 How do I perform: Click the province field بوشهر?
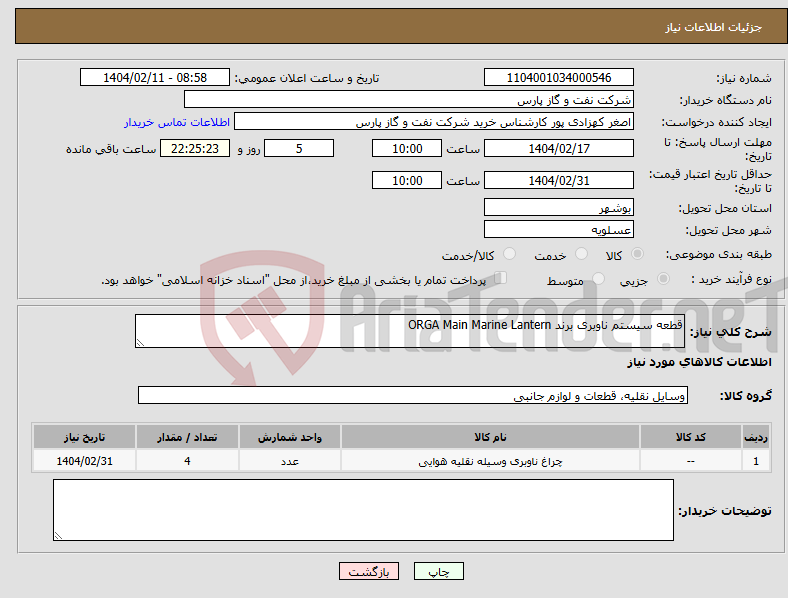click(x=558, y=207)
